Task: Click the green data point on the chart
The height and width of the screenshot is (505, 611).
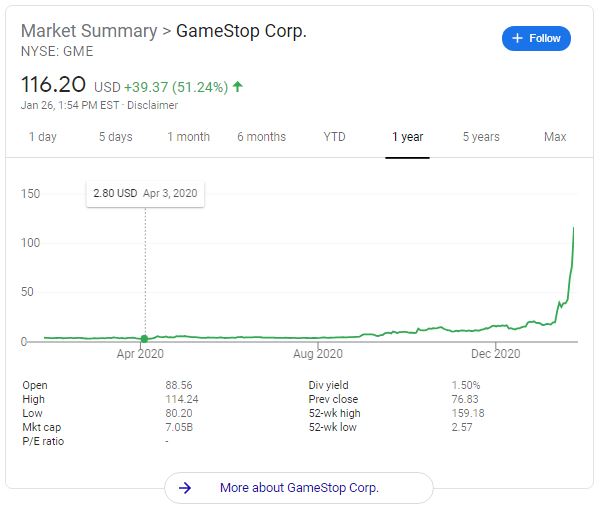Action: 145,339
